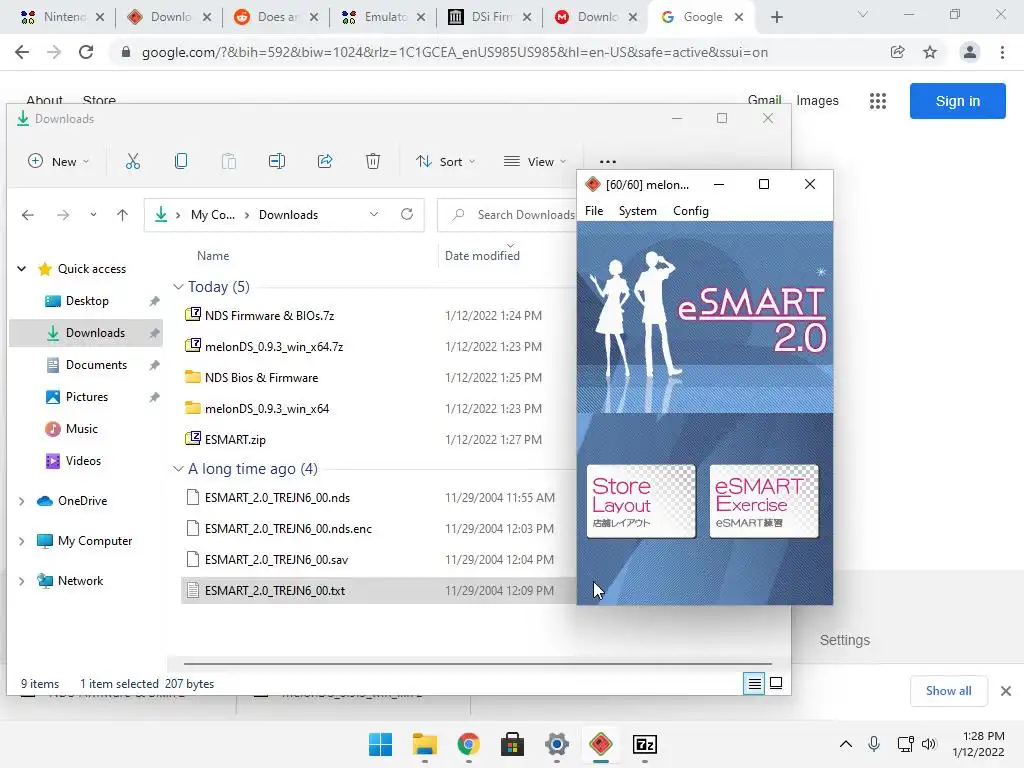
Task: Click the Chrome address bar URL
Action: [x=455, y=52]
